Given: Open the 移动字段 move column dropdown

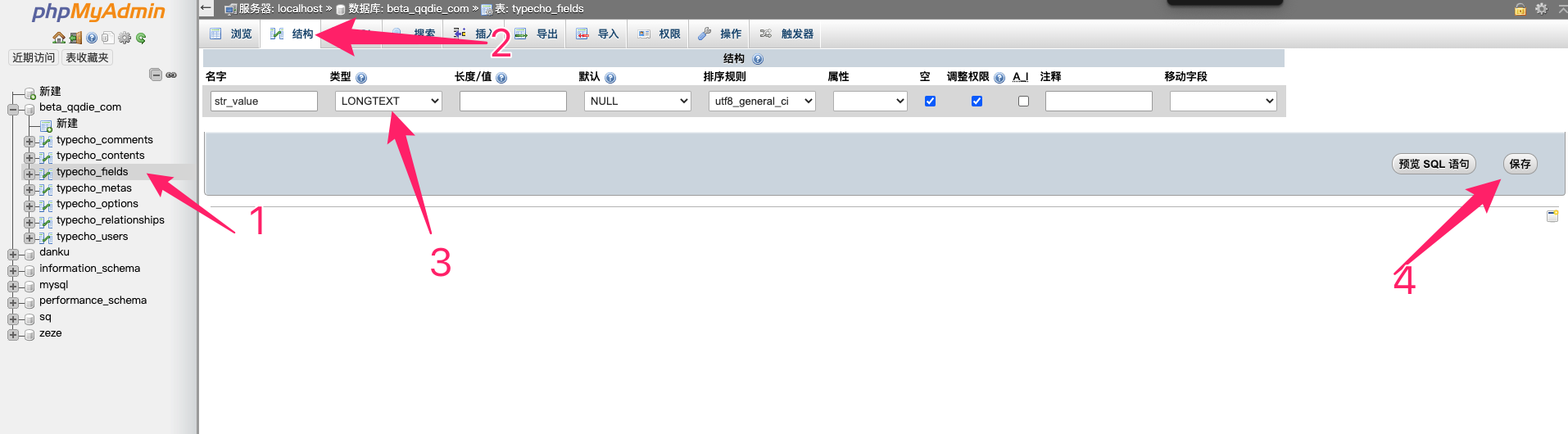Looking at the screenshot, I should pyautogui.click(x=1223, y=101).
